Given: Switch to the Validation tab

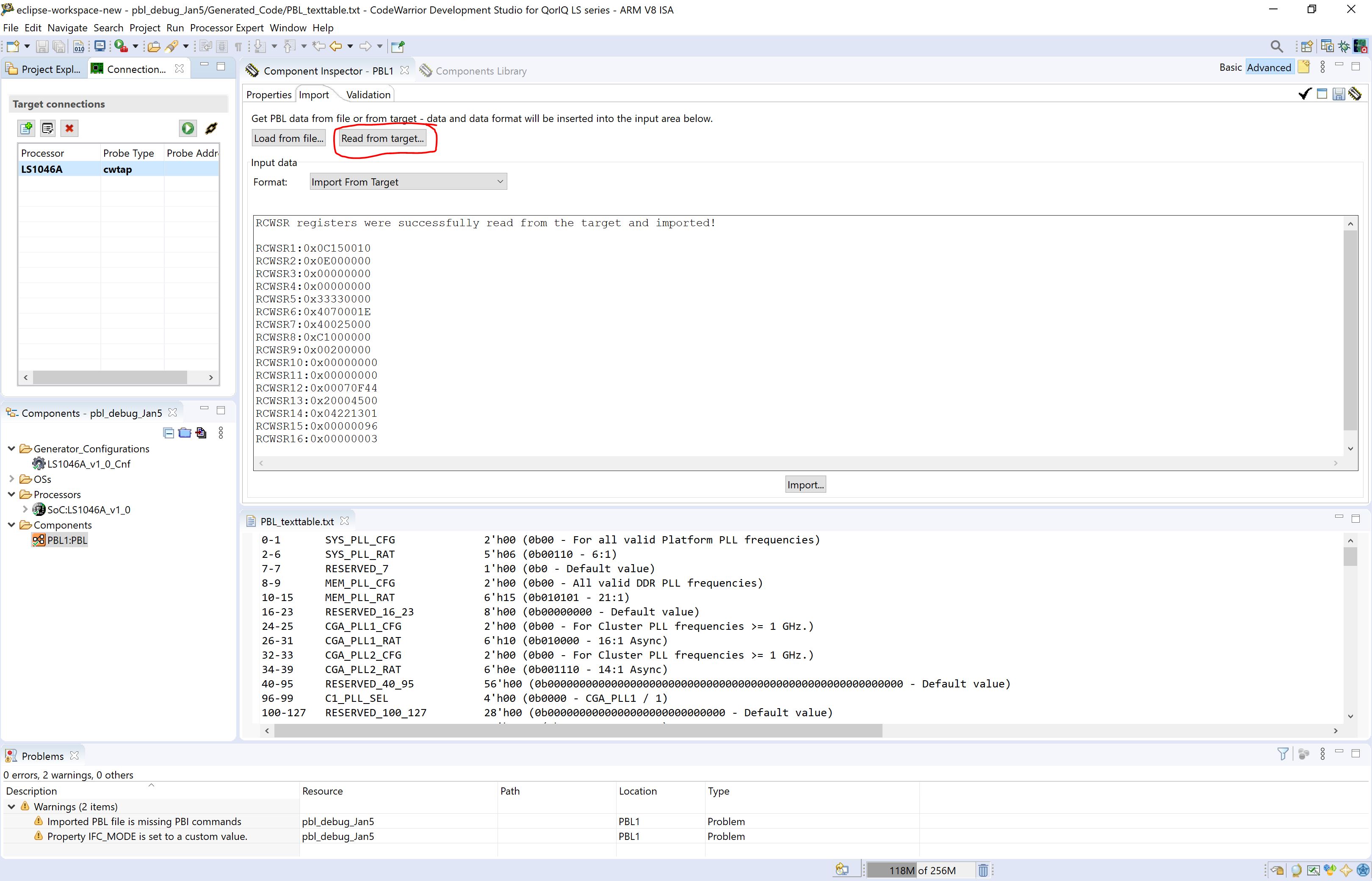Looking at the screenshot, I should click(x=368, y=94).
